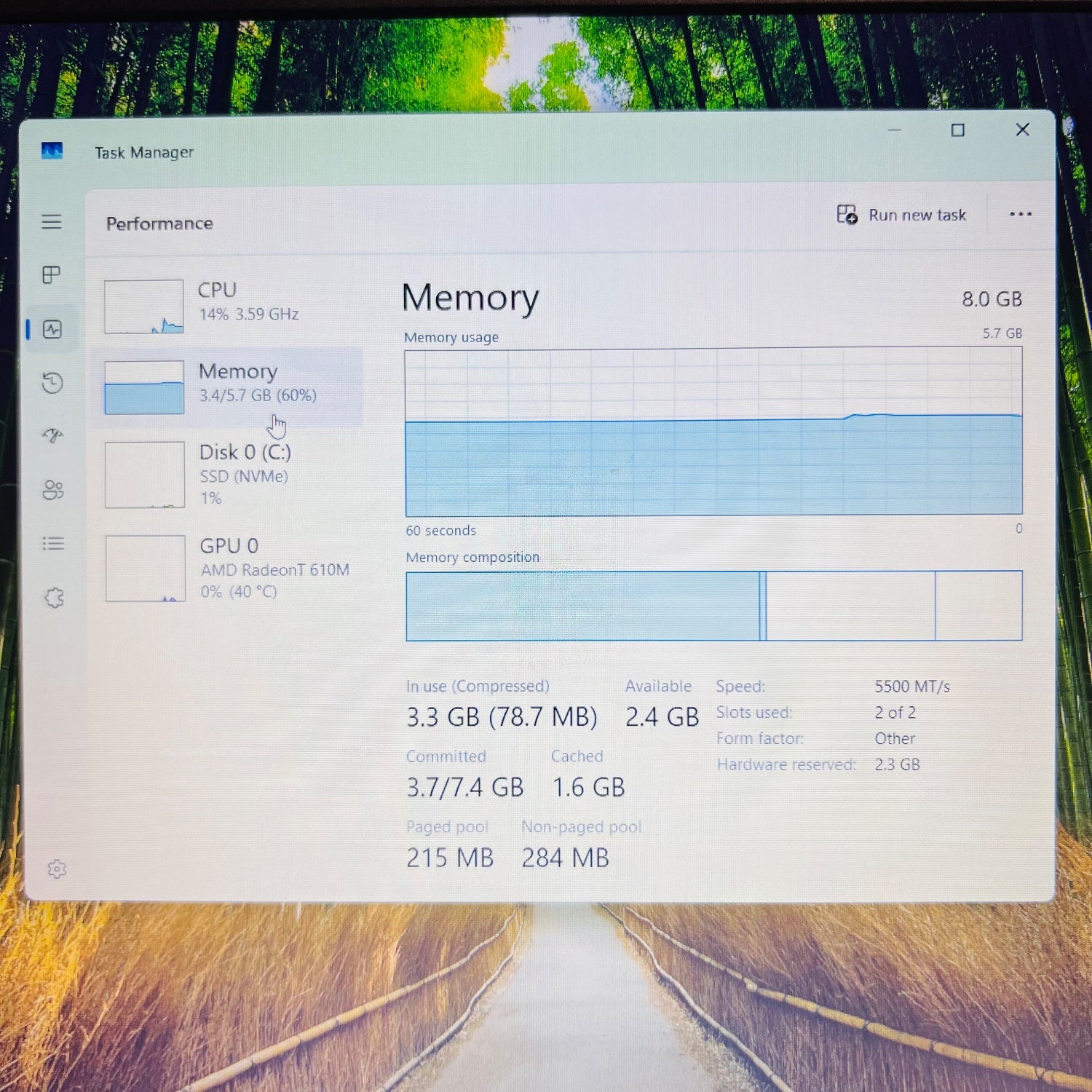The height and width of the screenshot is (1092, 1092).
Task: Click the Memory usage graph
Action: coord(713,431)
